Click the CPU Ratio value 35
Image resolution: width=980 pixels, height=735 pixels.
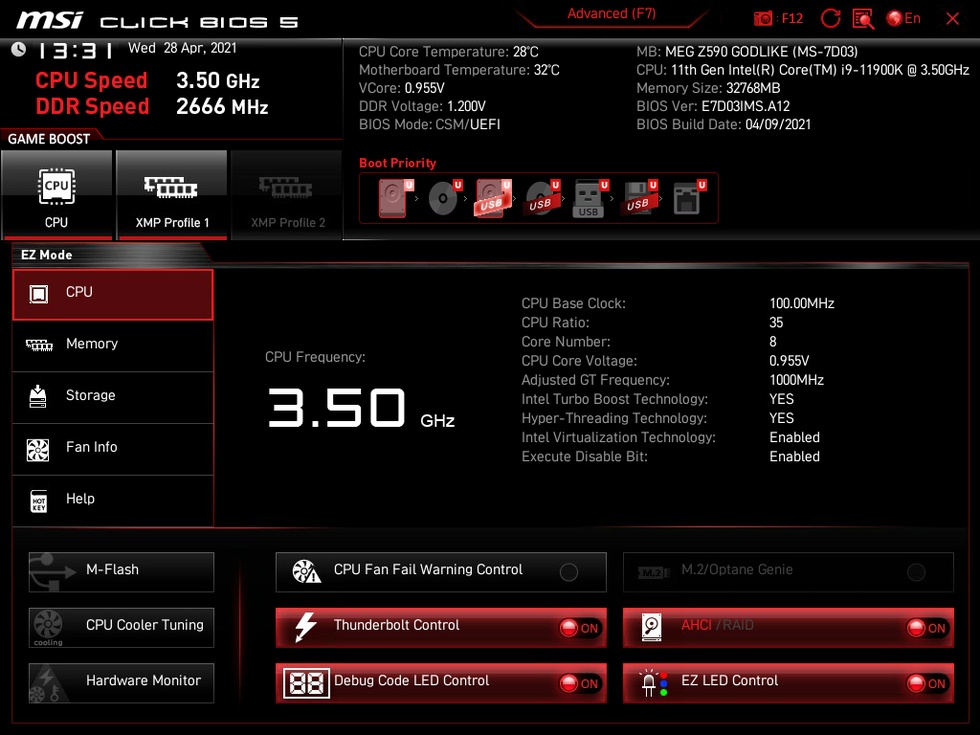point(776,322)
